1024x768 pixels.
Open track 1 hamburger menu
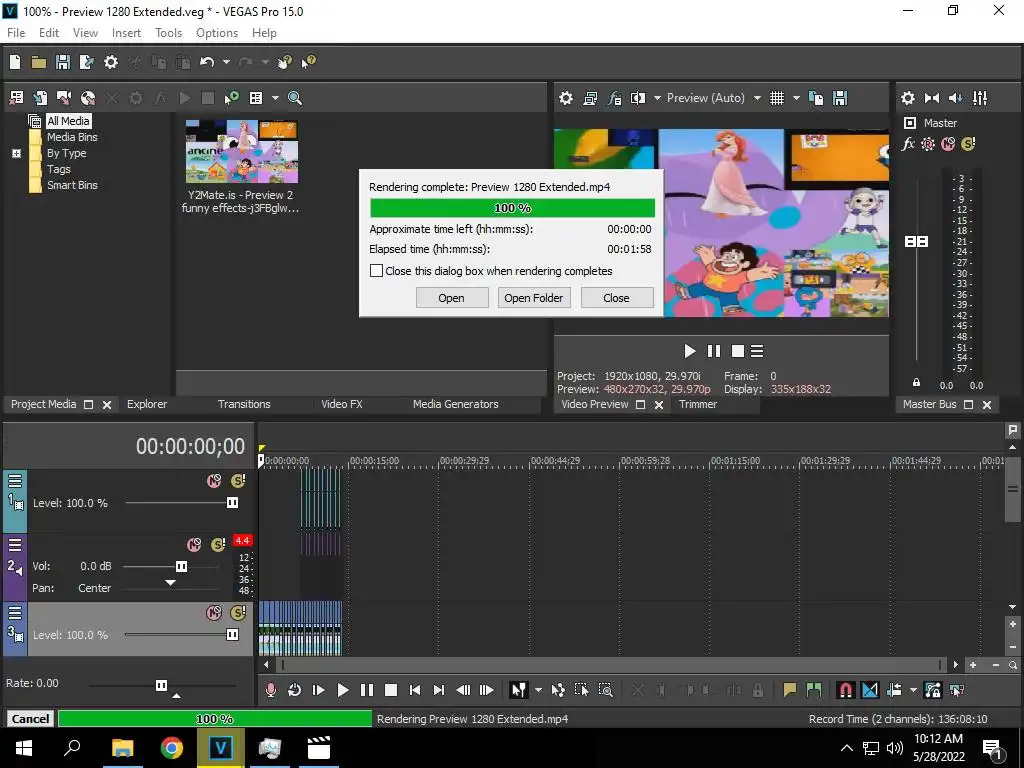coord(15,481)
